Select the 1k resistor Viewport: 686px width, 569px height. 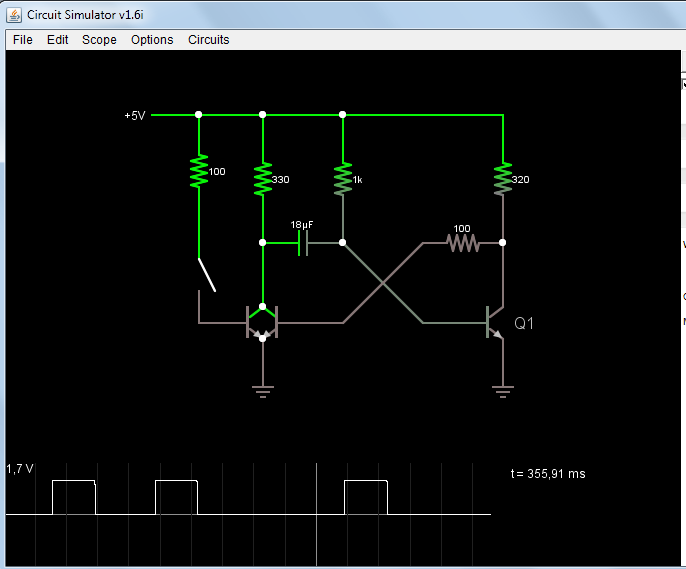coord(343,179)
